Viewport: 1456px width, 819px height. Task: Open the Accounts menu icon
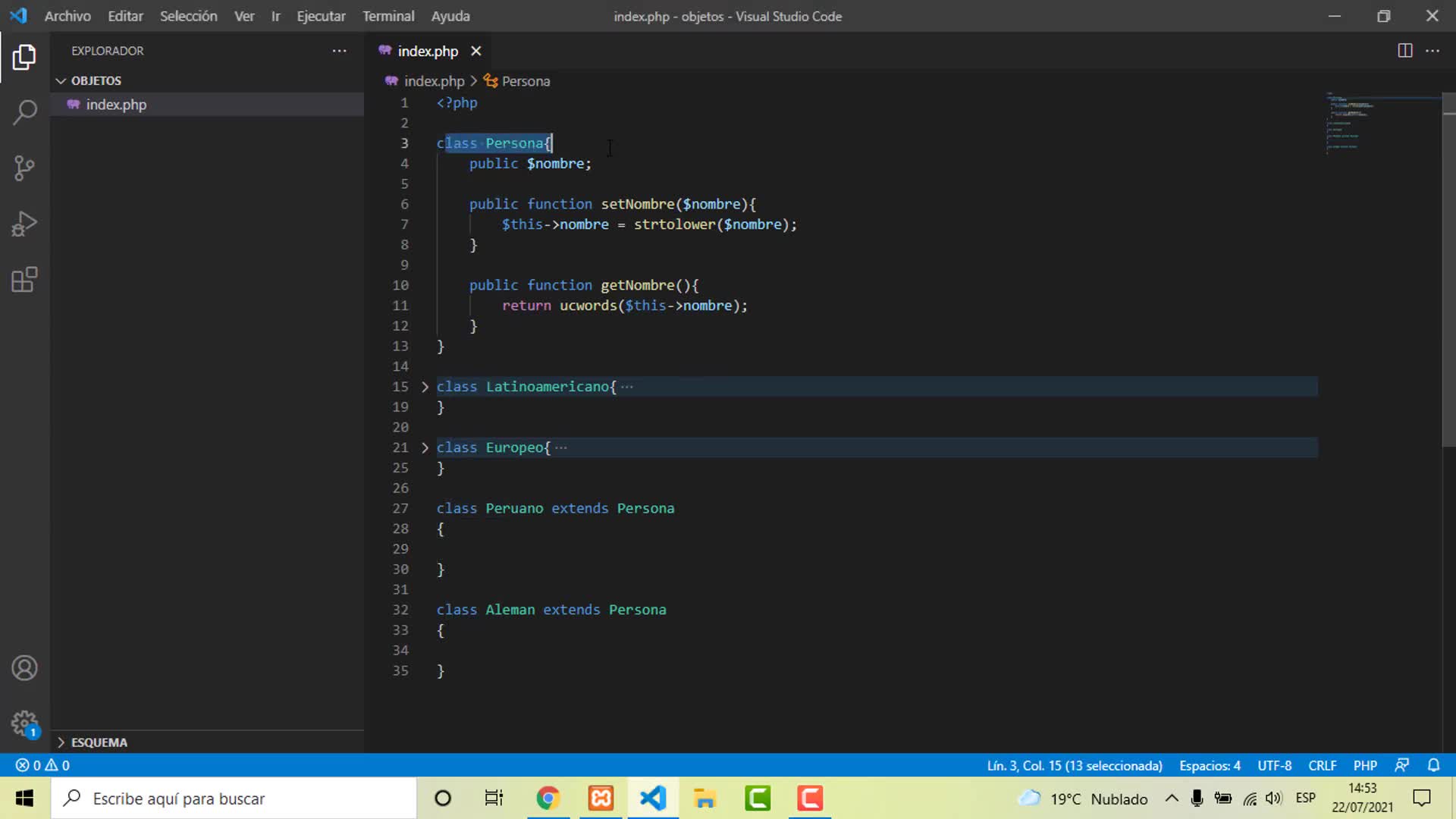(24, 668)
